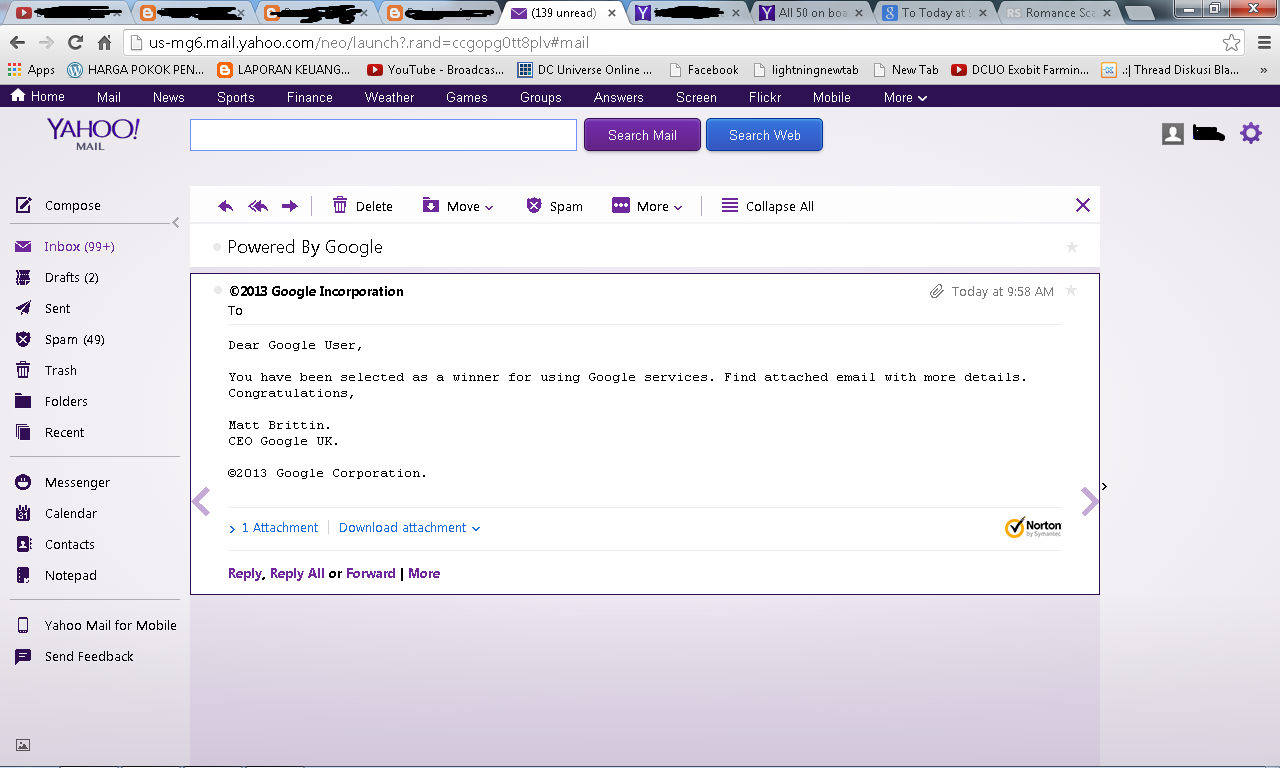
Task: Click the Reply All link below message
Action: point(297,573)
